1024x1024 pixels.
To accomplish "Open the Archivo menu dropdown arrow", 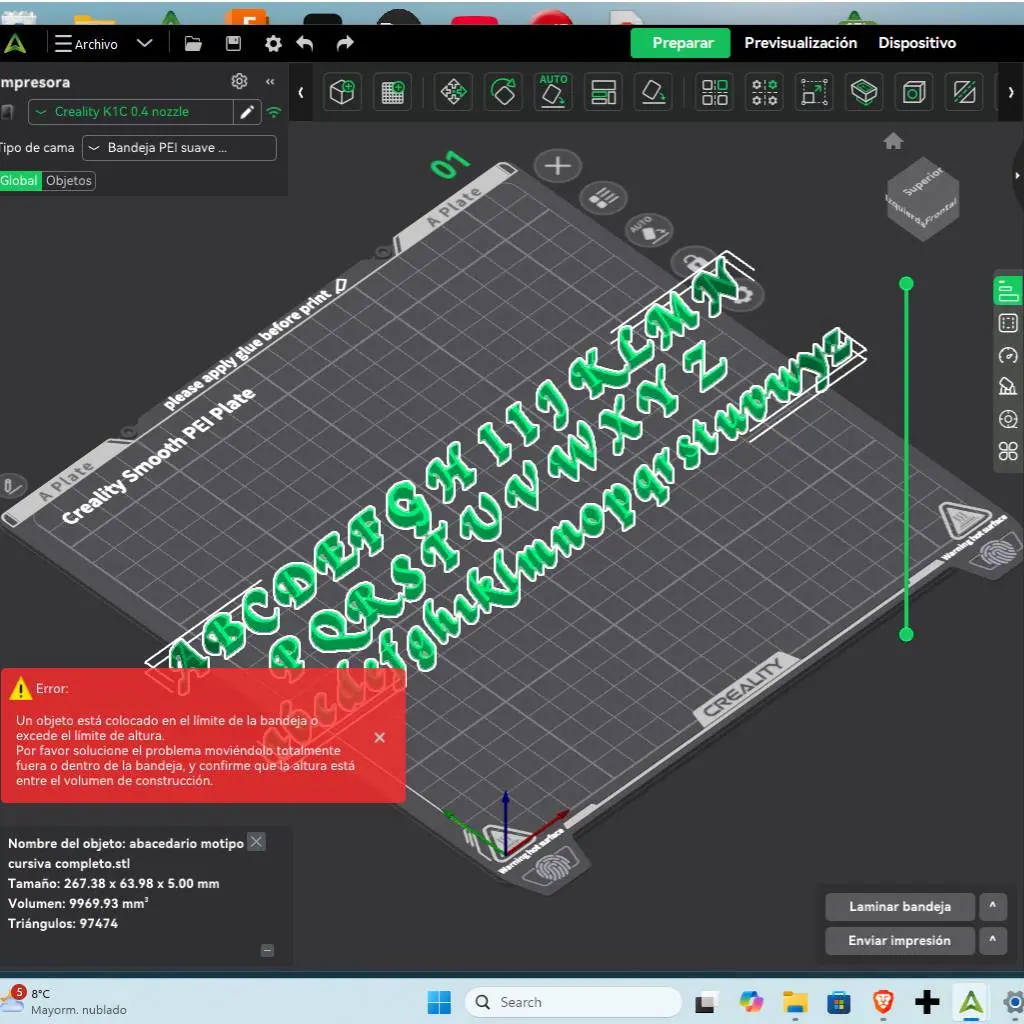I will [x=144, y=44].
